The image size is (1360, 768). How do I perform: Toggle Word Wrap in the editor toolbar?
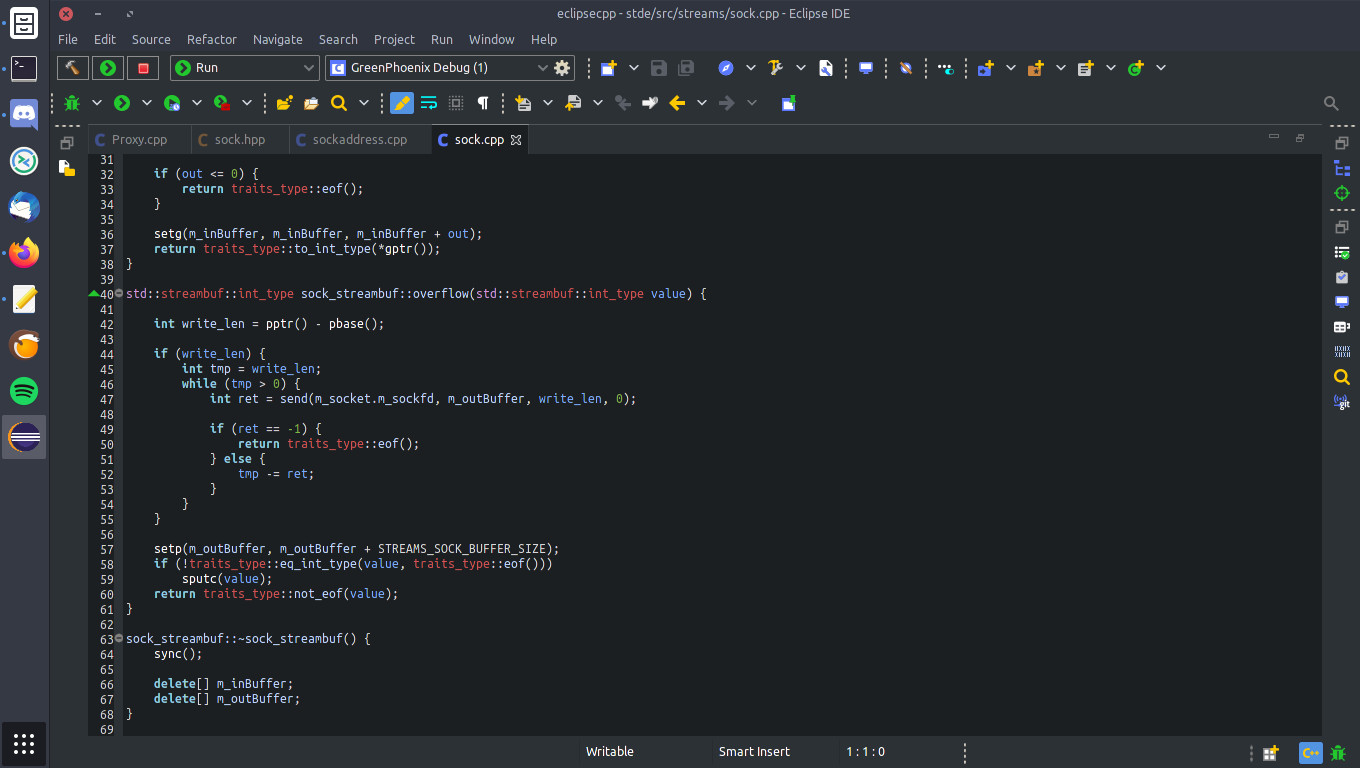tap(429, 103)
